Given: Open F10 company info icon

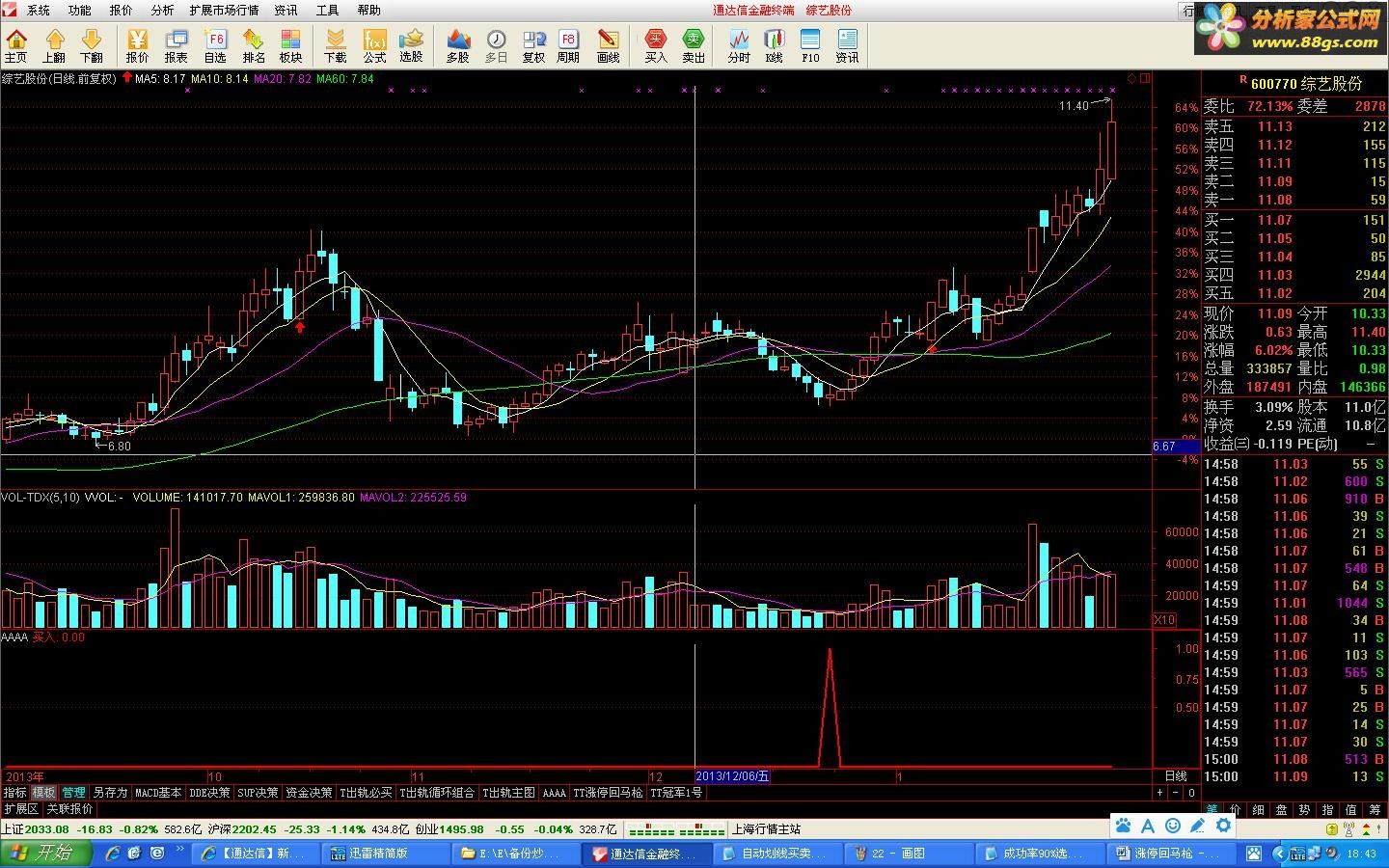Looking at the screenshot, I should click(x=810, y=45).
